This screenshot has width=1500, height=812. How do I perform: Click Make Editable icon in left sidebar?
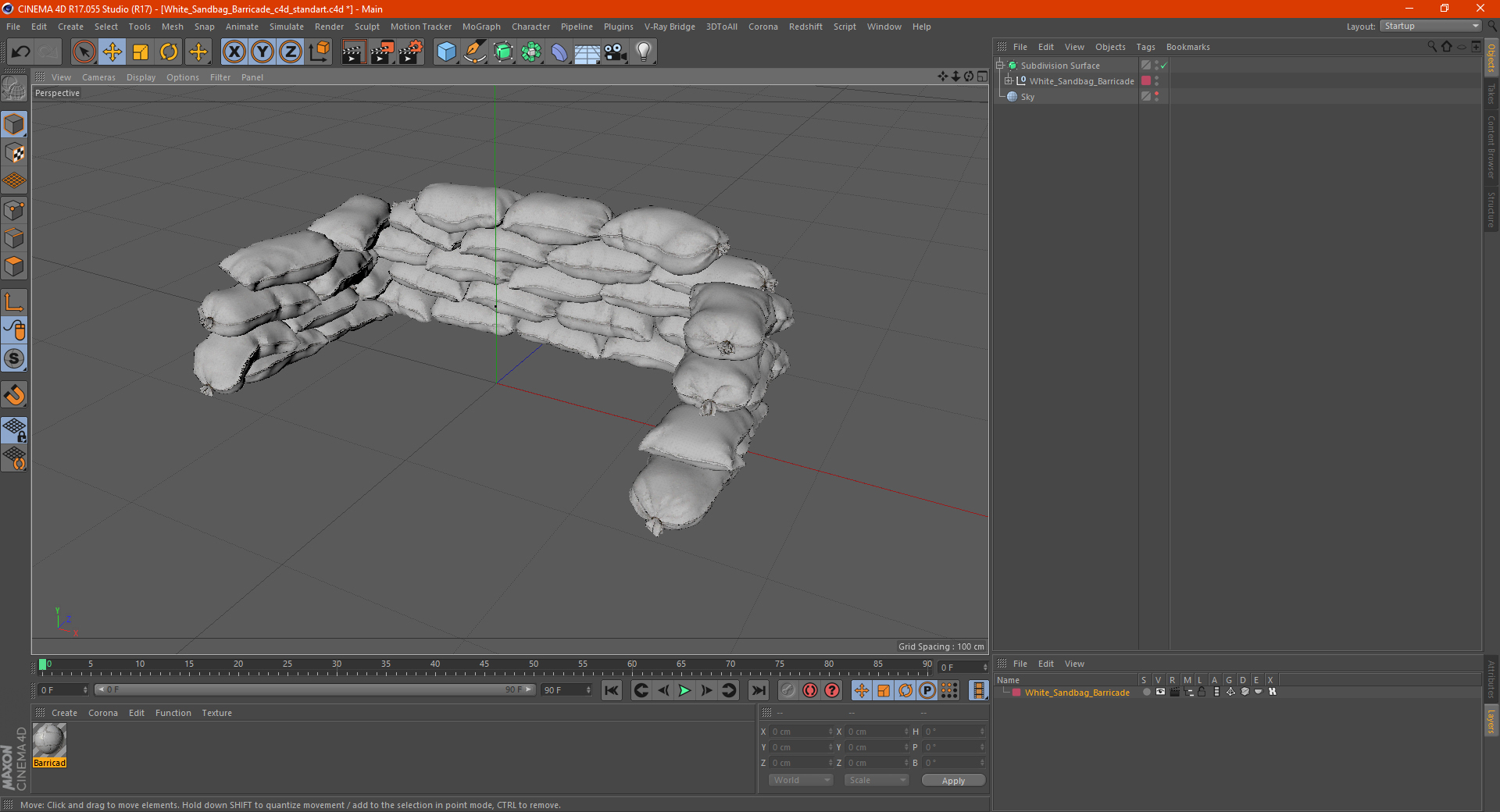click(x=14, y=89)
